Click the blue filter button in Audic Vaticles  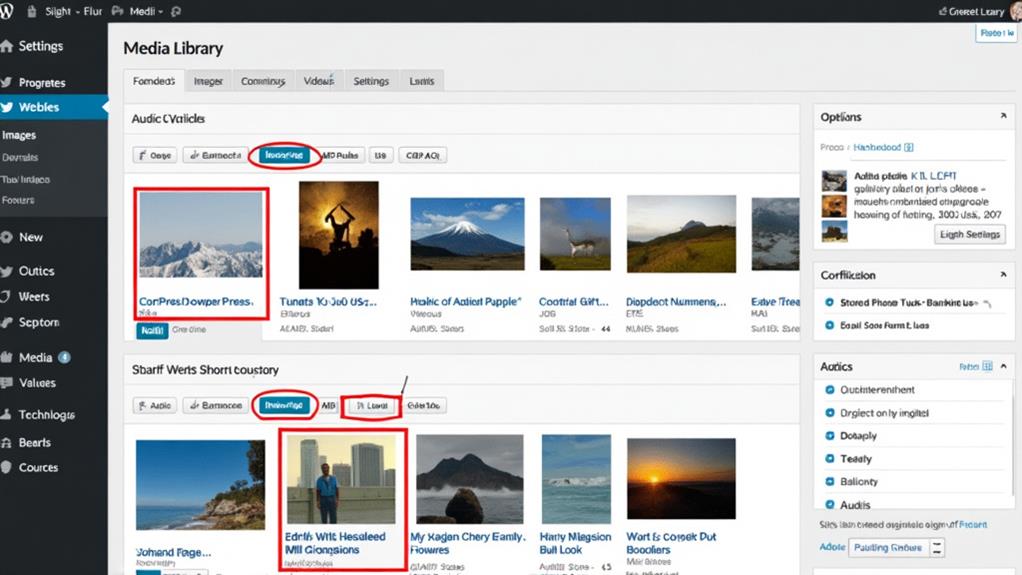[x=284, y=155]
